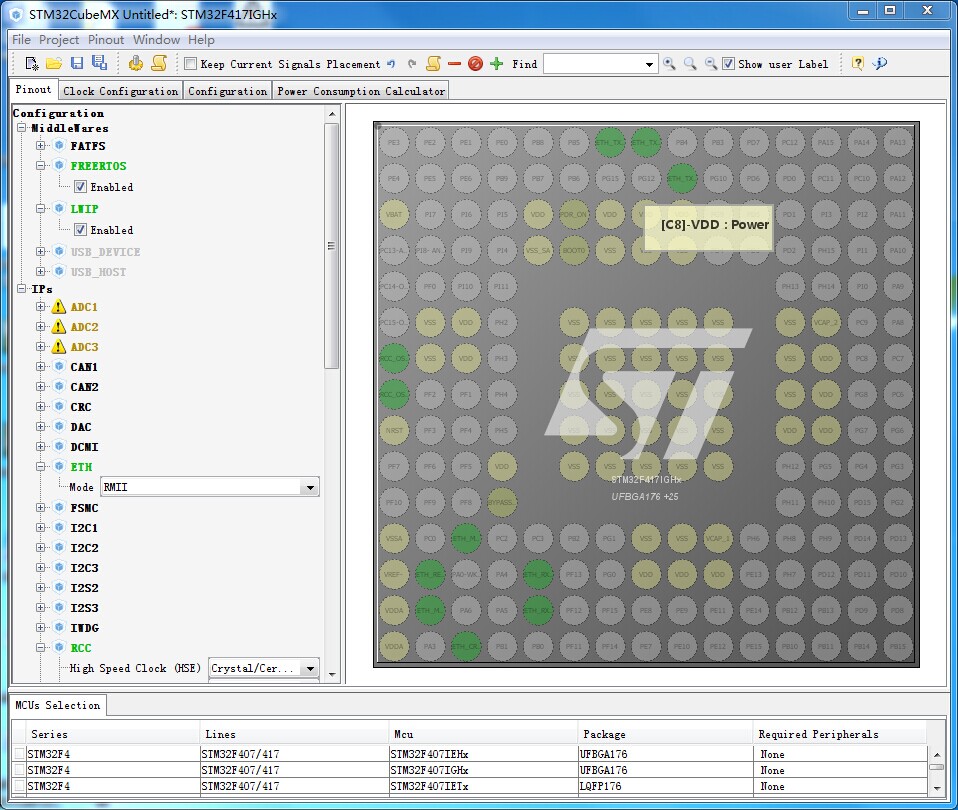Open the Project menu

point(59,40)
